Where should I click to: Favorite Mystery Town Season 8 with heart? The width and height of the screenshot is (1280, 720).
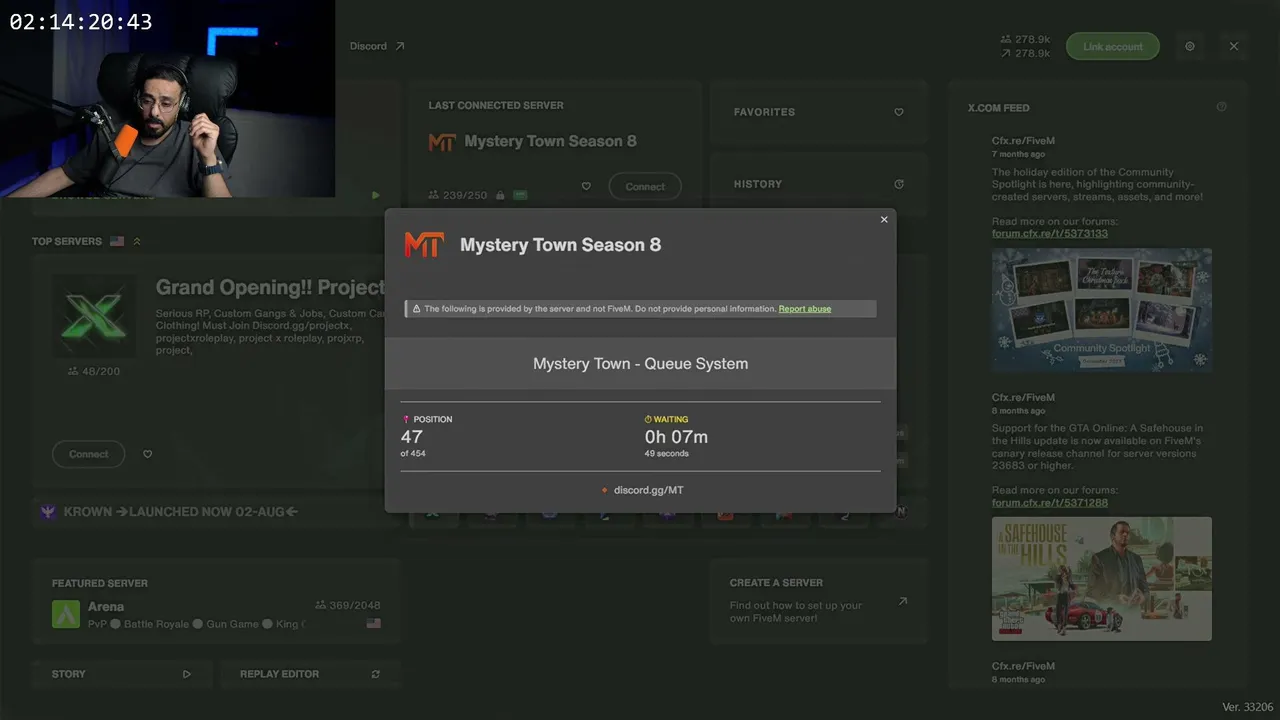586,187
